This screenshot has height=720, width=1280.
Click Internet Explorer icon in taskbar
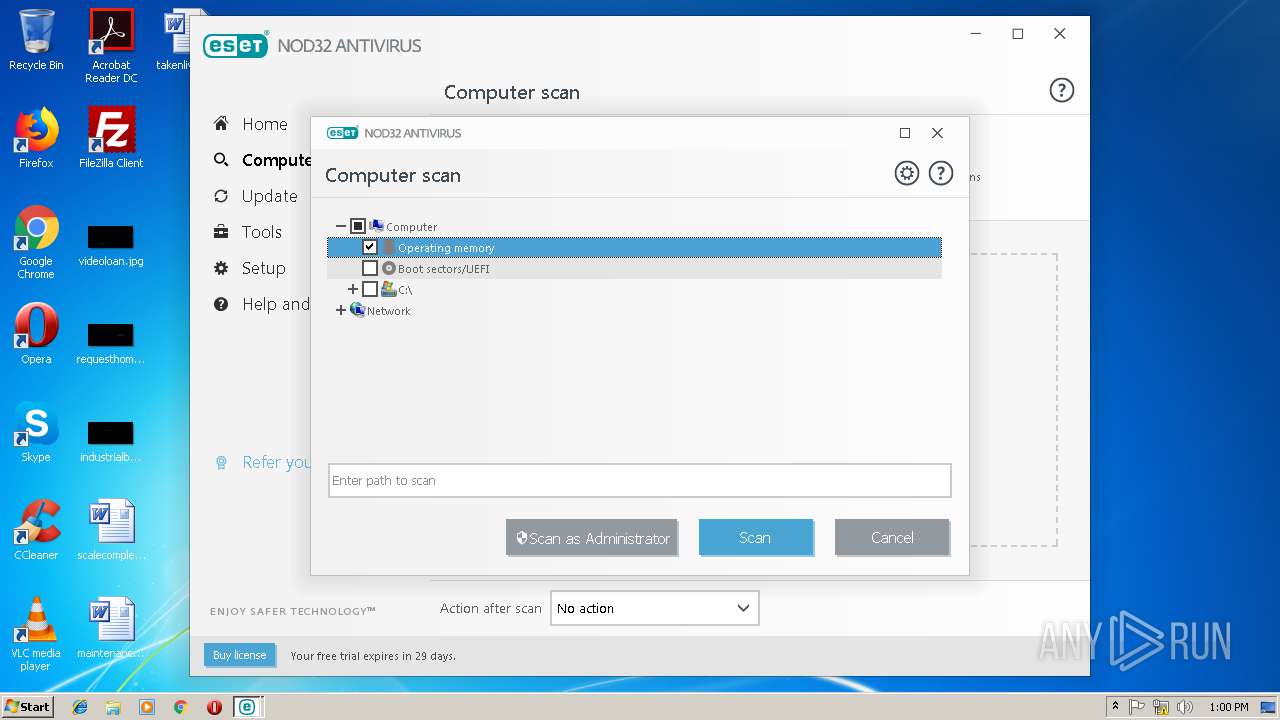[80, 707]
